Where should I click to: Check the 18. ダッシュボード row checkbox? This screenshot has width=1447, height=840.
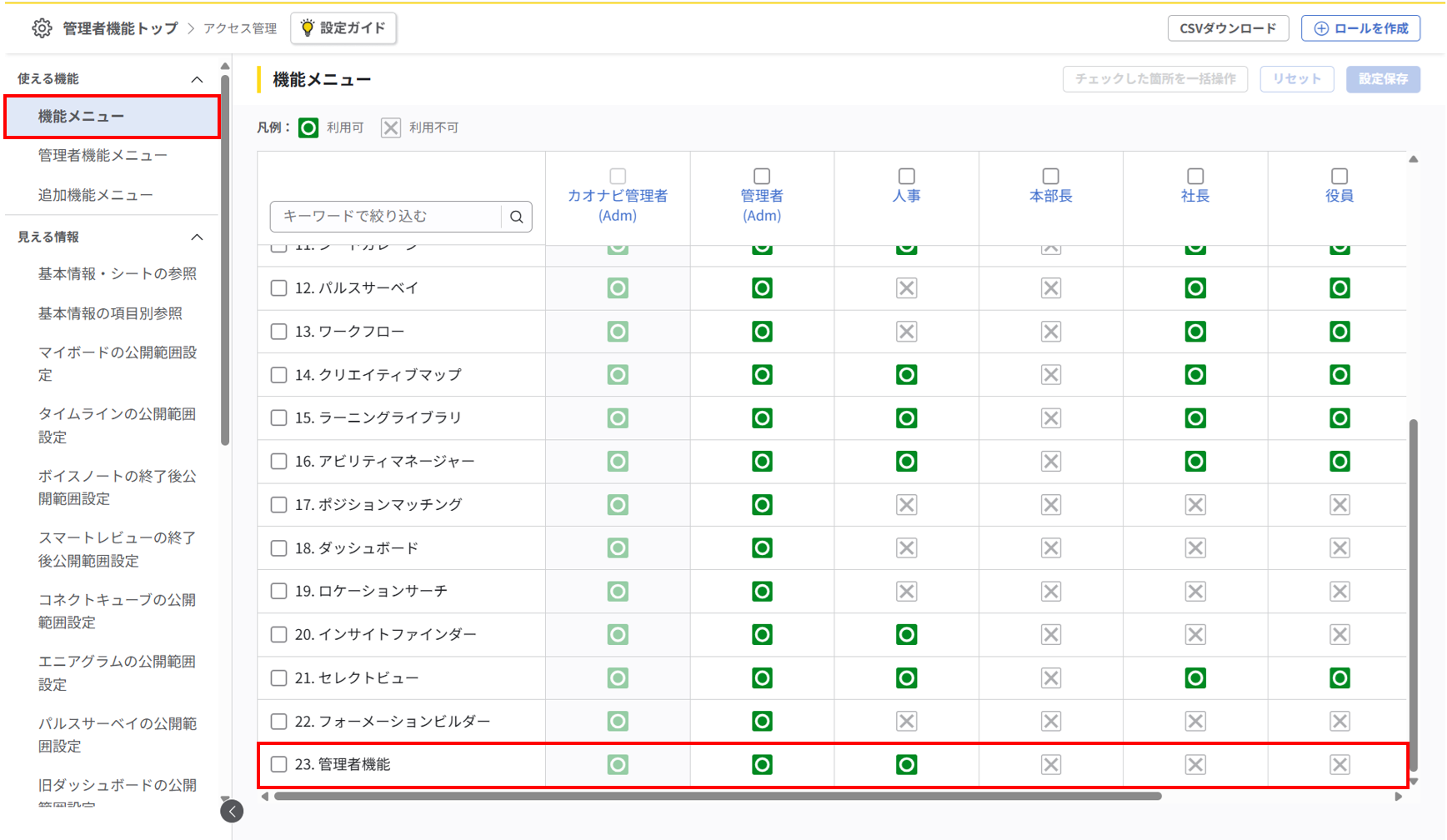point(279,548)
